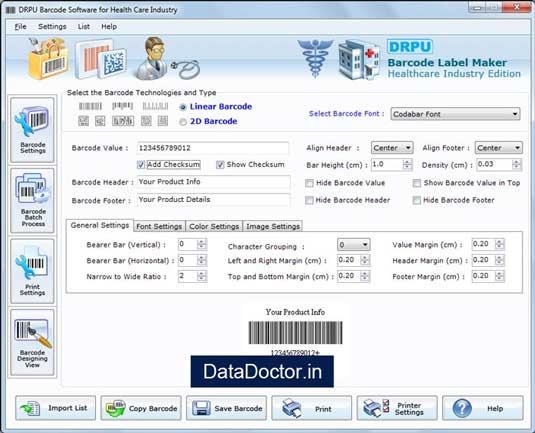Click last 2D barcode sample icon
535x433 pixels.
163,121
